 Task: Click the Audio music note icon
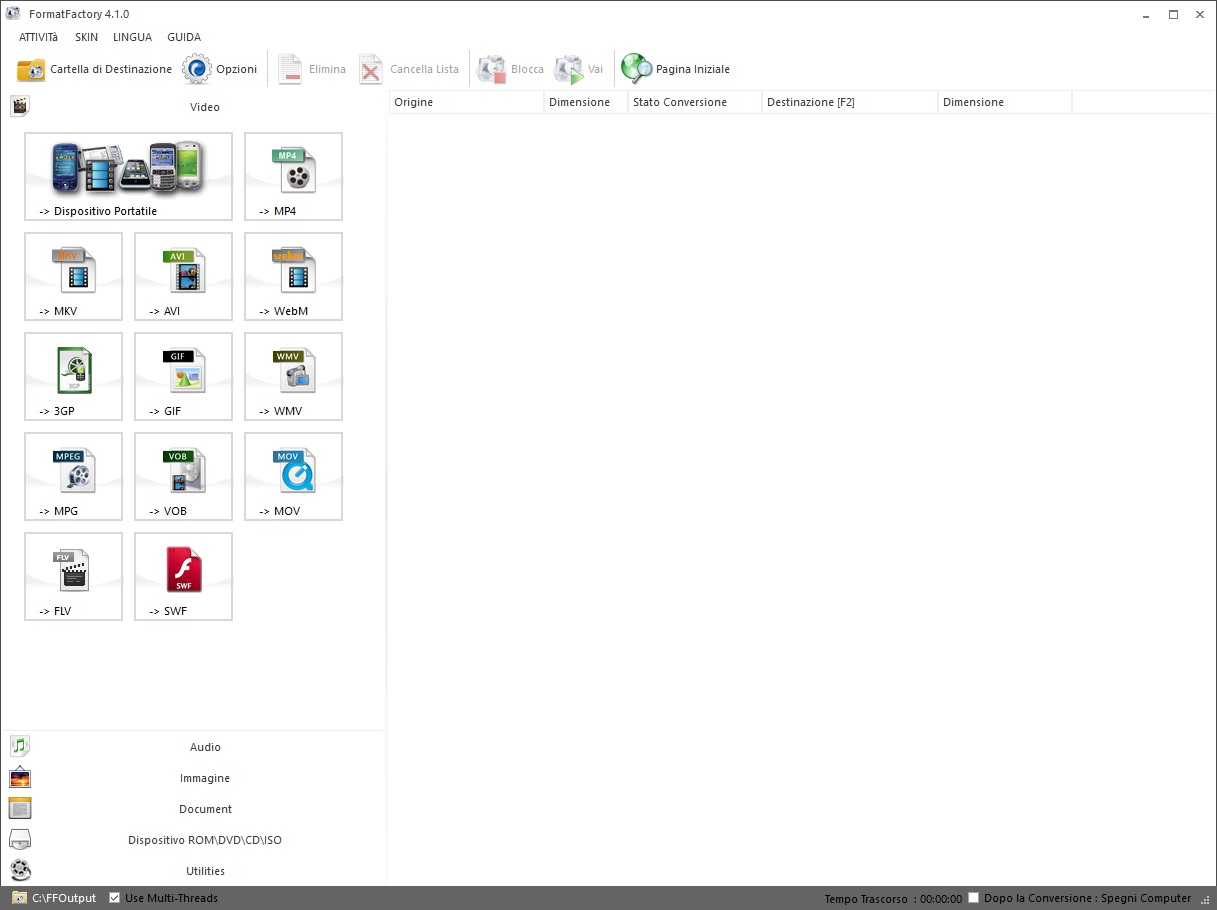click(20, 746)
